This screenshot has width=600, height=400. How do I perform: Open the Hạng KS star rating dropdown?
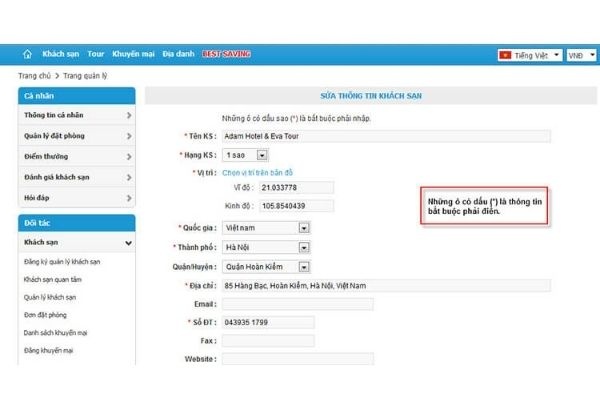(x=262, y=155)
